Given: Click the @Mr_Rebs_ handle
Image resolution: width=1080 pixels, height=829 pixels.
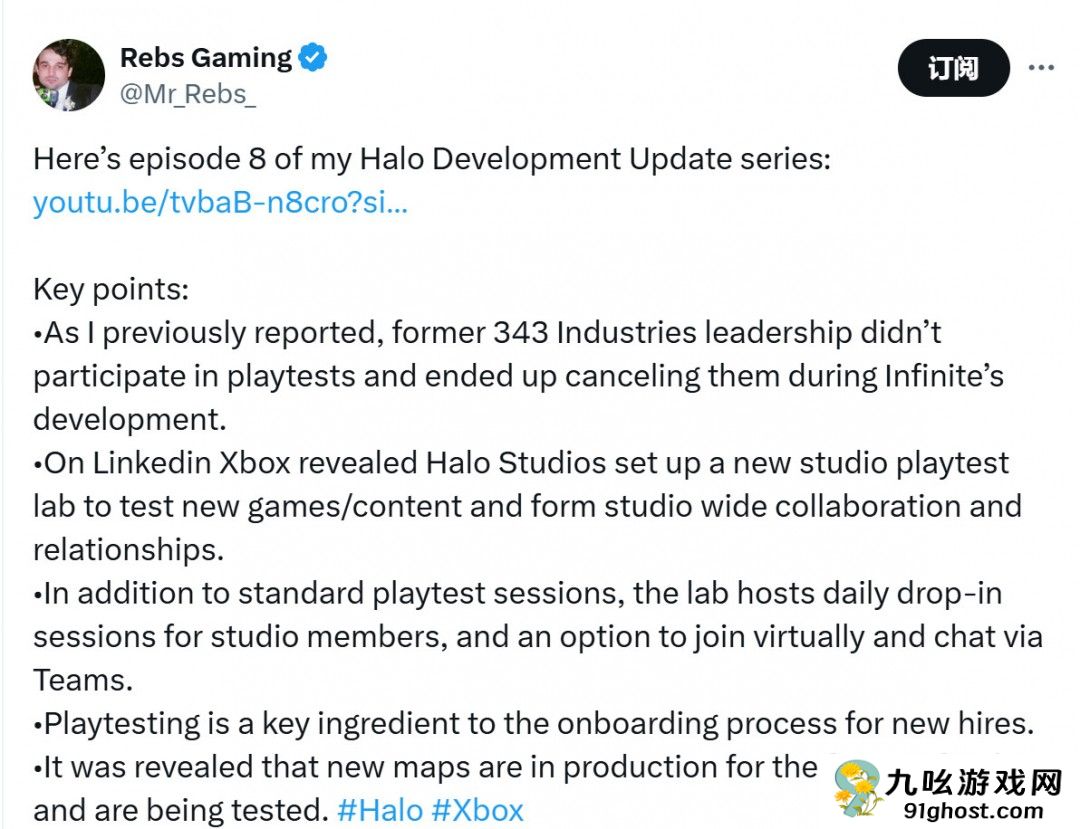Looking at the screenshot, I should click(188, 95).
